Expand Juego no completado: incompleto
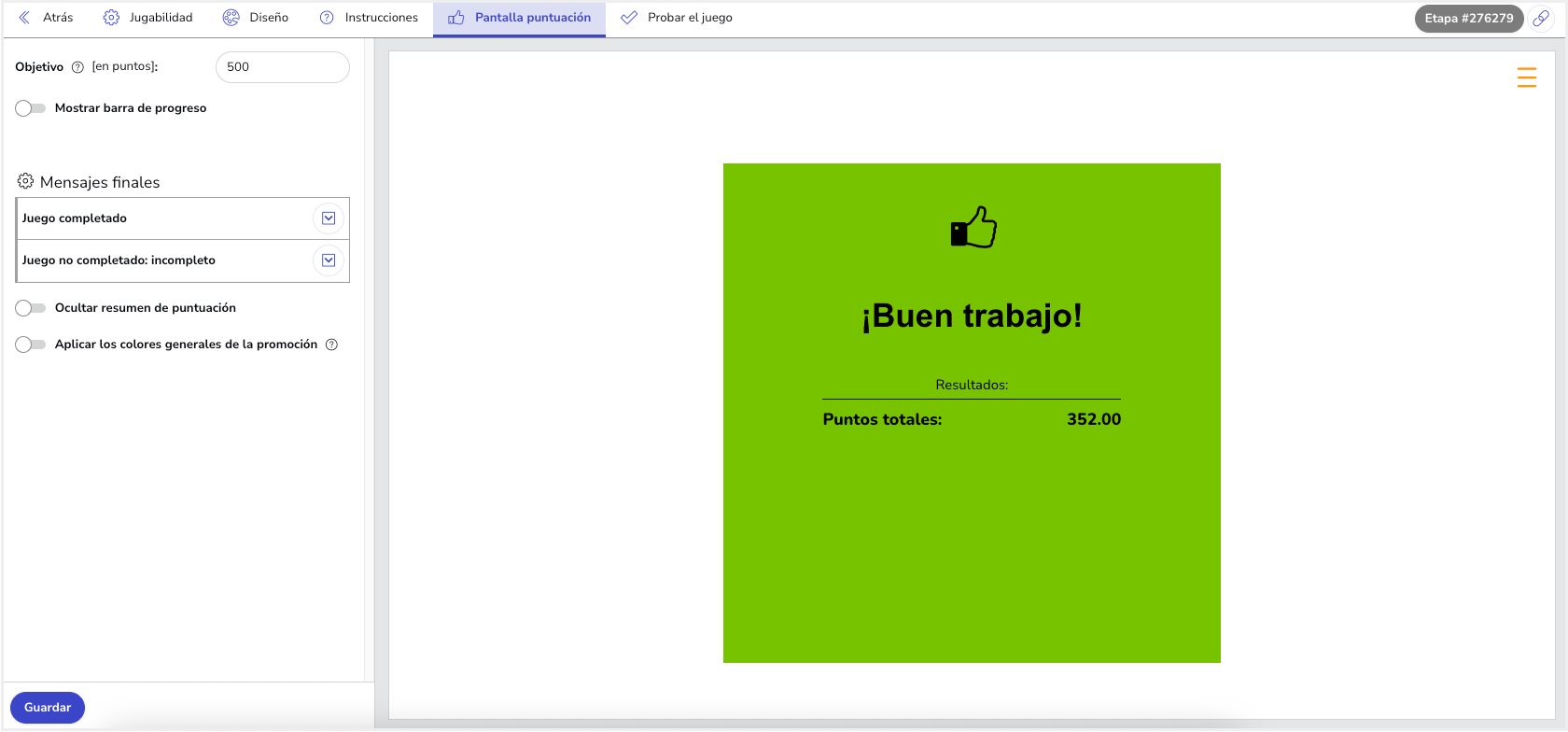Screen dimensions: 1568x732 (329, 260)
